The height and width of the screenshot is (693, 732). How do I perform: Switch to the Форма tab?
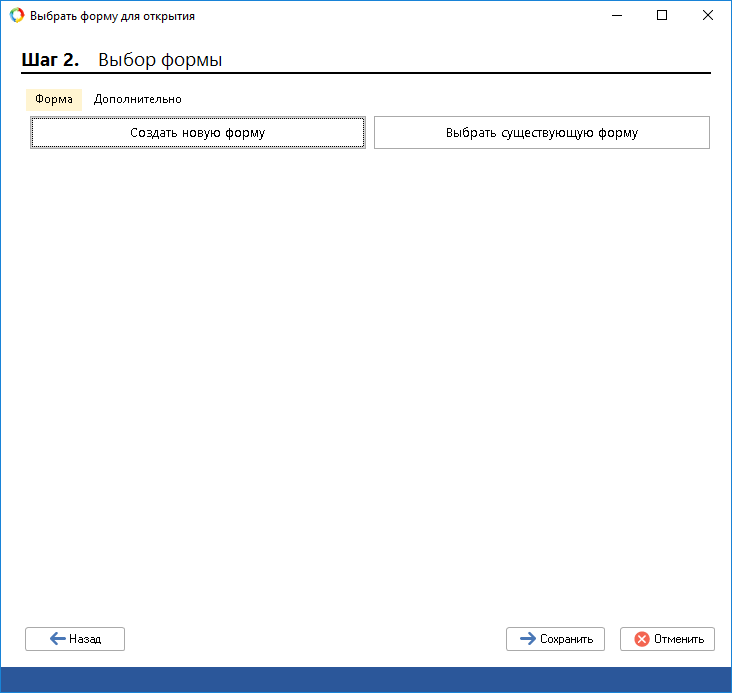[x=54, y=100]
